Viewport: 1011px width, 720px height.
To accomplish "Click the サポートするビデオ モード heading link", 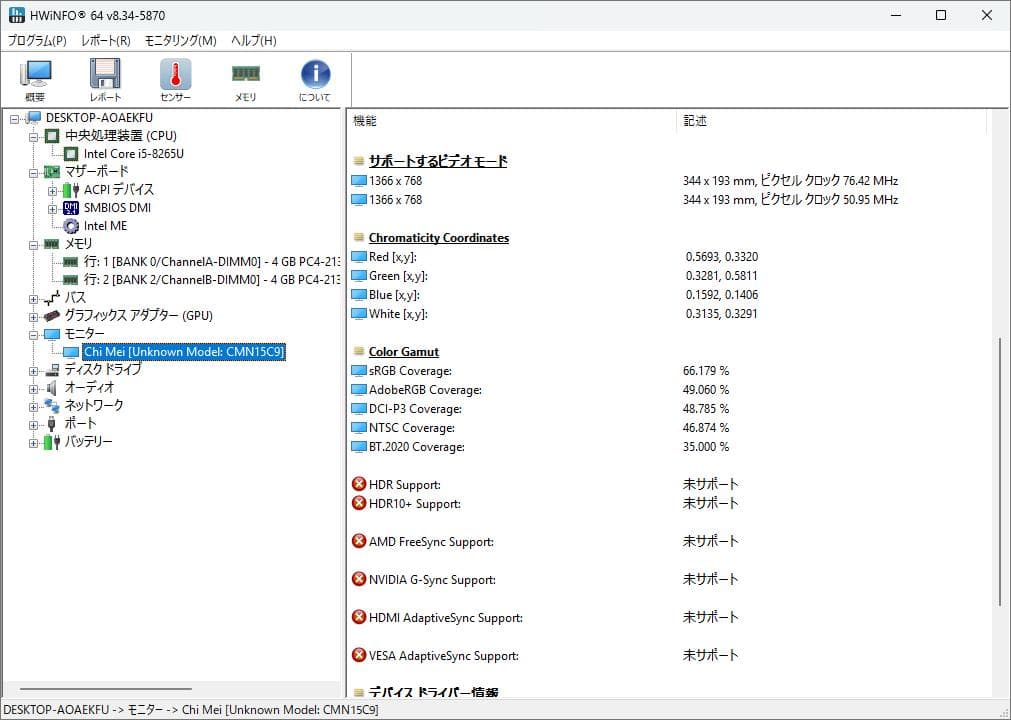I will click(437, 160).
